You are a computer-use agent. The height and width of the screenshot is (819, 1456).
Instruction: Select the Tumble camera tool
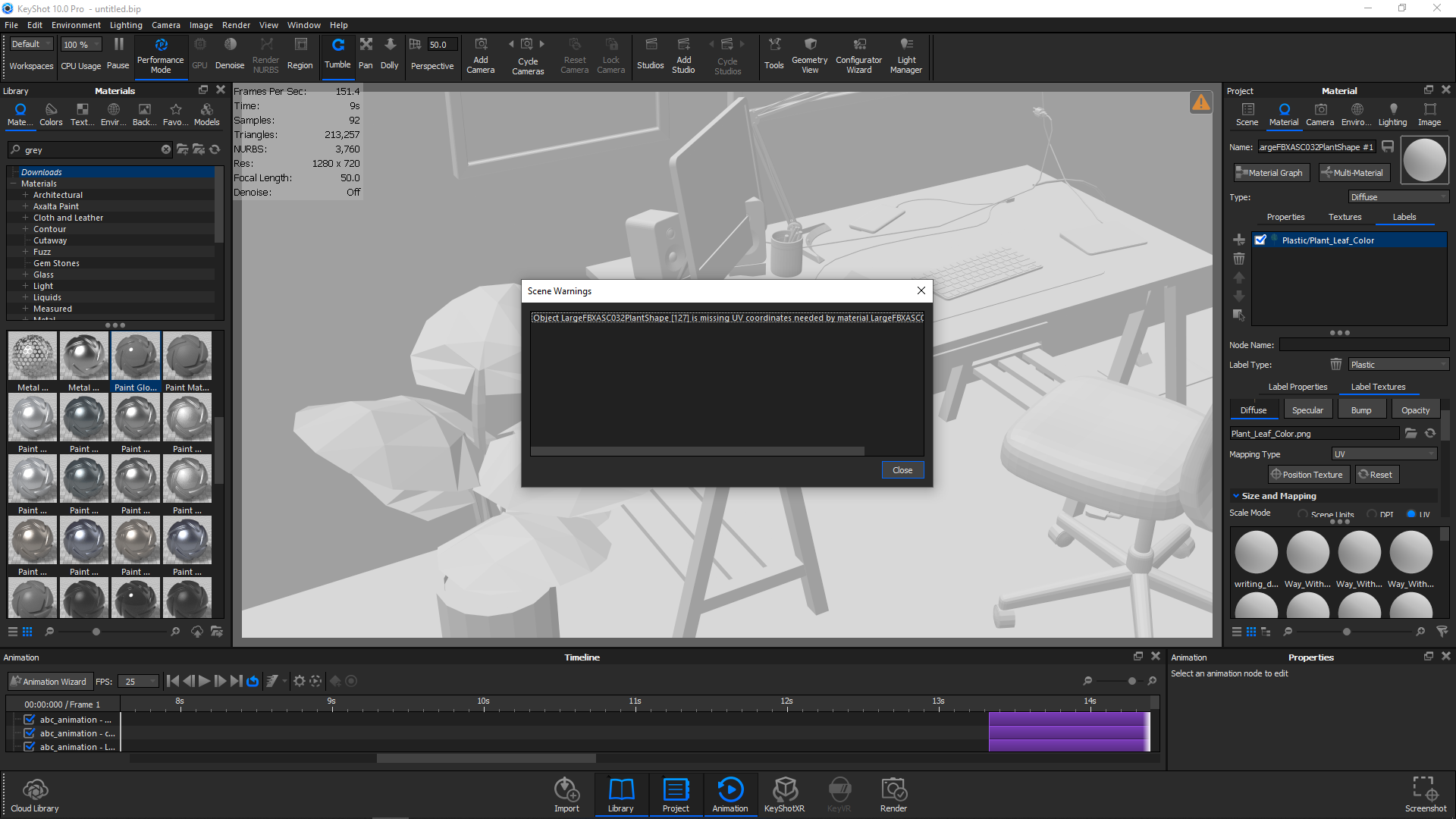(x=337, y=55)
